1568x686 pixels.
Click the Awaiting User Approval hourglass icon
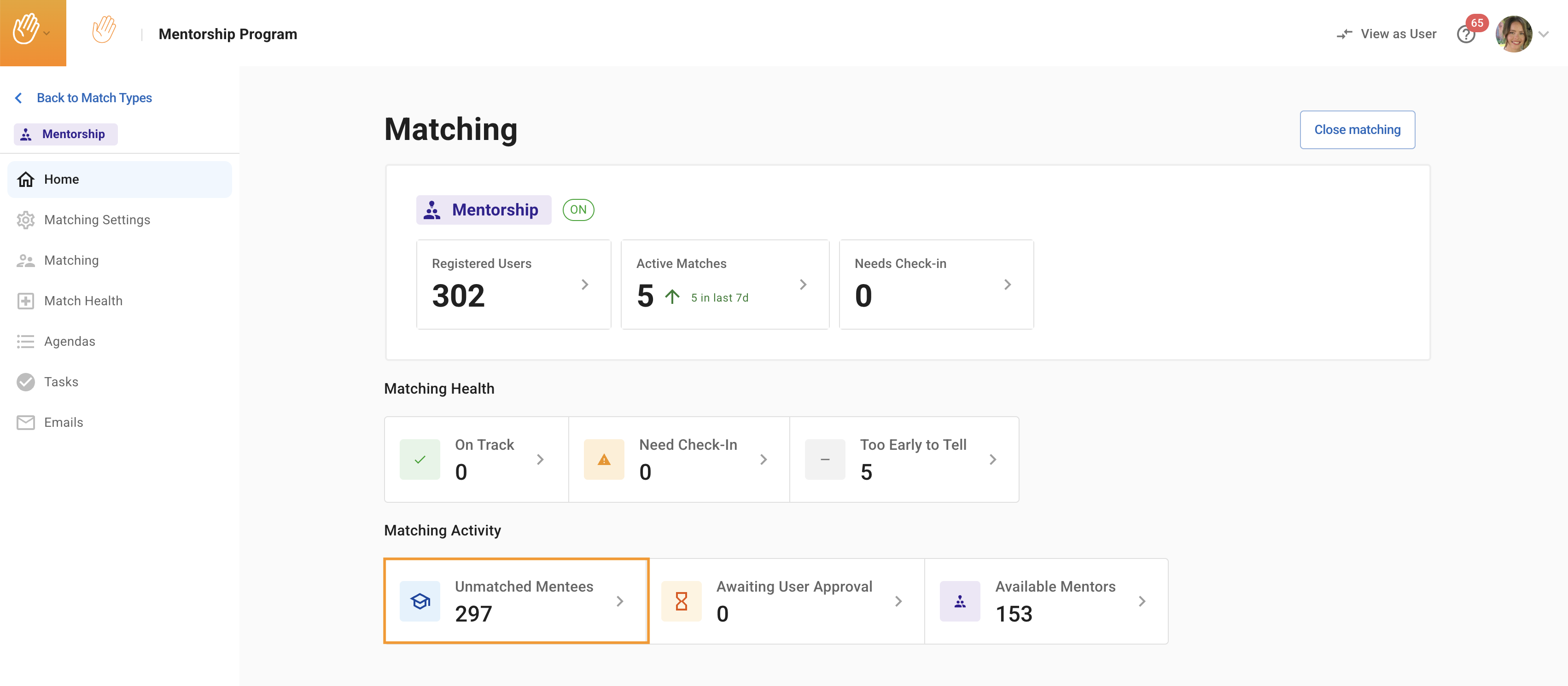coord(681,601)
